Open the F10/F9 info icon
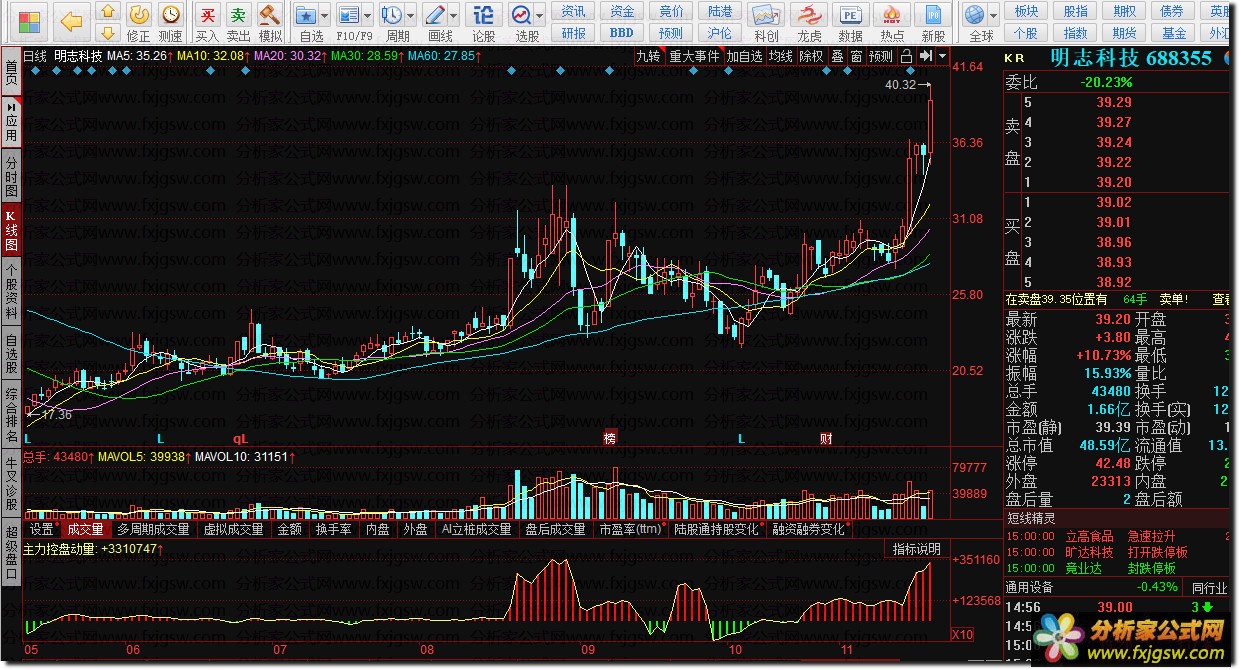The image size is (1241, 670). (x=349, y=15)
